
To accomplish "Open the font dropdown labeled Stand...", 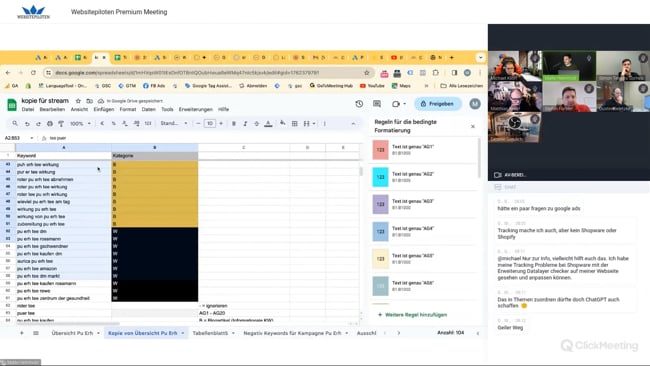I will [174, 124].
